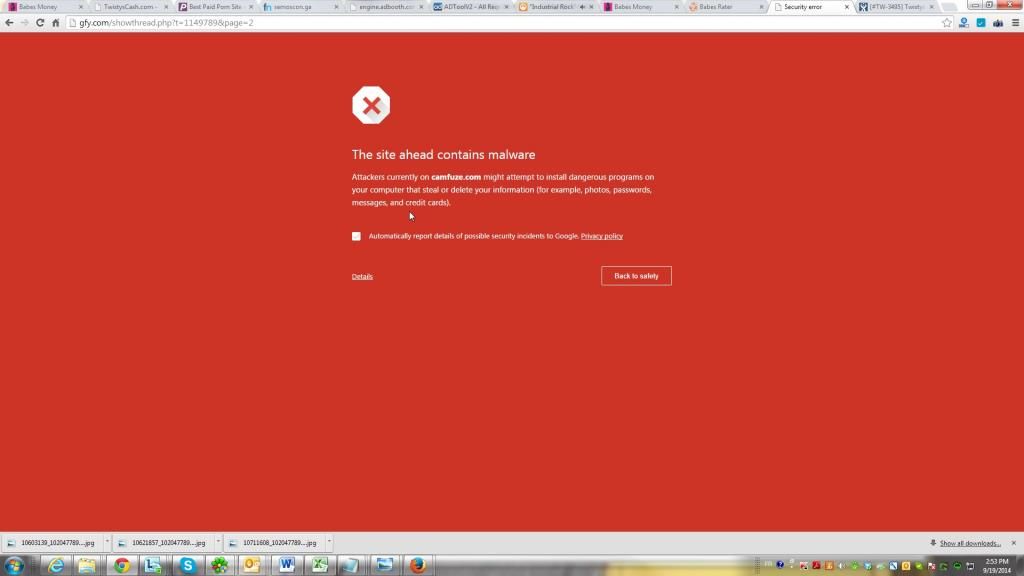Viewport: 1024px width, 576px height.
Task: Open dropdown arrow for 10621857 jpg download
Action: click(218, 543)
